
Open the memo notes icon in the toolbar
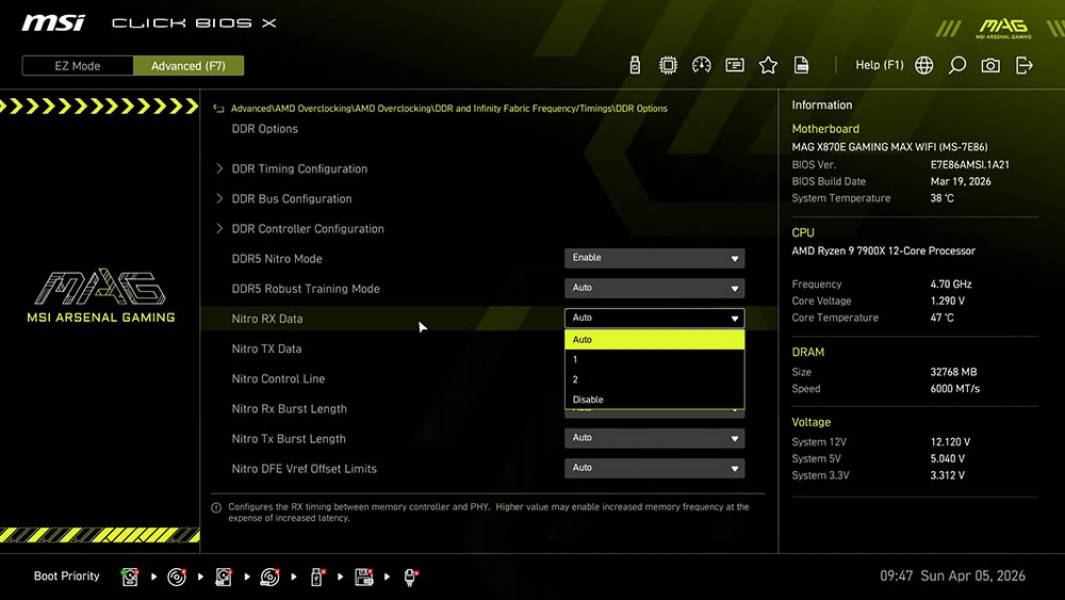[735, 64]
